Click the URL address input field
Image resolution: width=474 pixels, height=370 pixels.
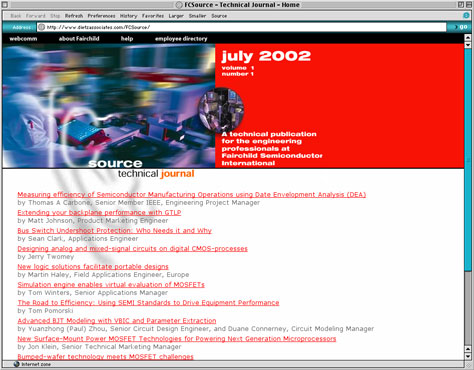coord(242,27)
